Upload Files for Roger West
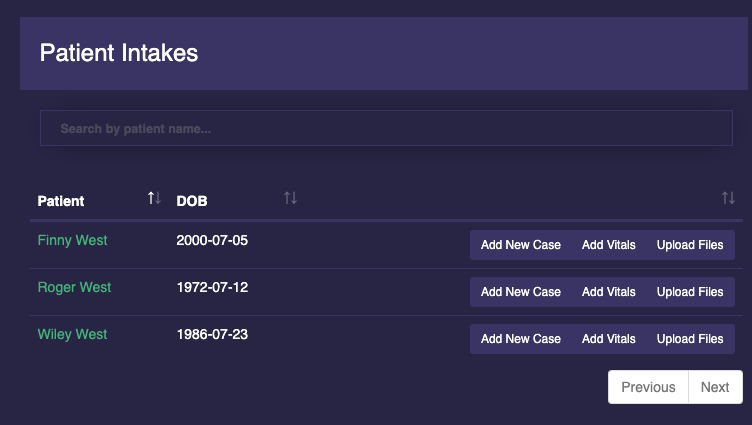This screenshot has height=425, width=752. pyautogui.click(x=690, y=292)
